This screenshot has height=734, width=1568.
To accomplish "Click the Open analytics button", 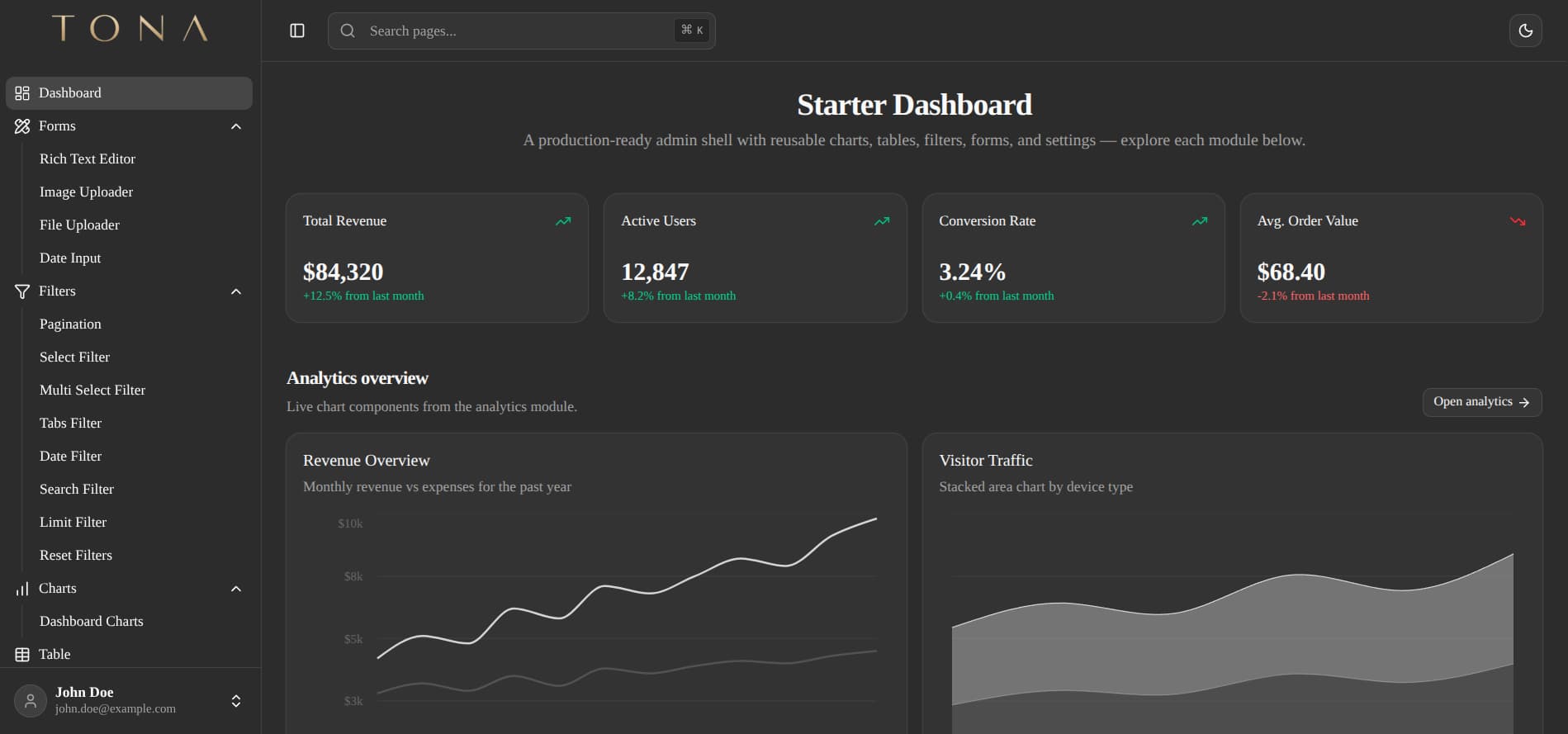I will tap(1482, 402).
